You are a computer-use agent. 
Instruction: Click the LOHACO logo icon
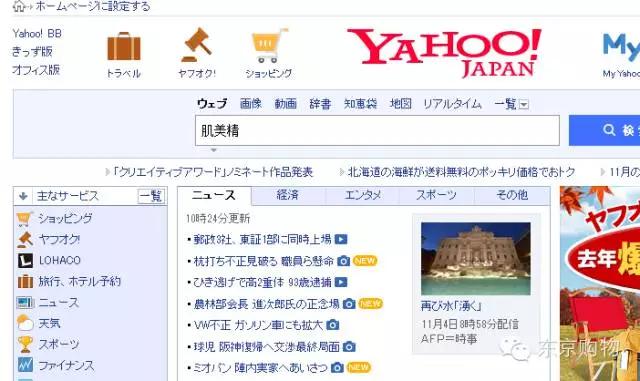click(25, 261)
